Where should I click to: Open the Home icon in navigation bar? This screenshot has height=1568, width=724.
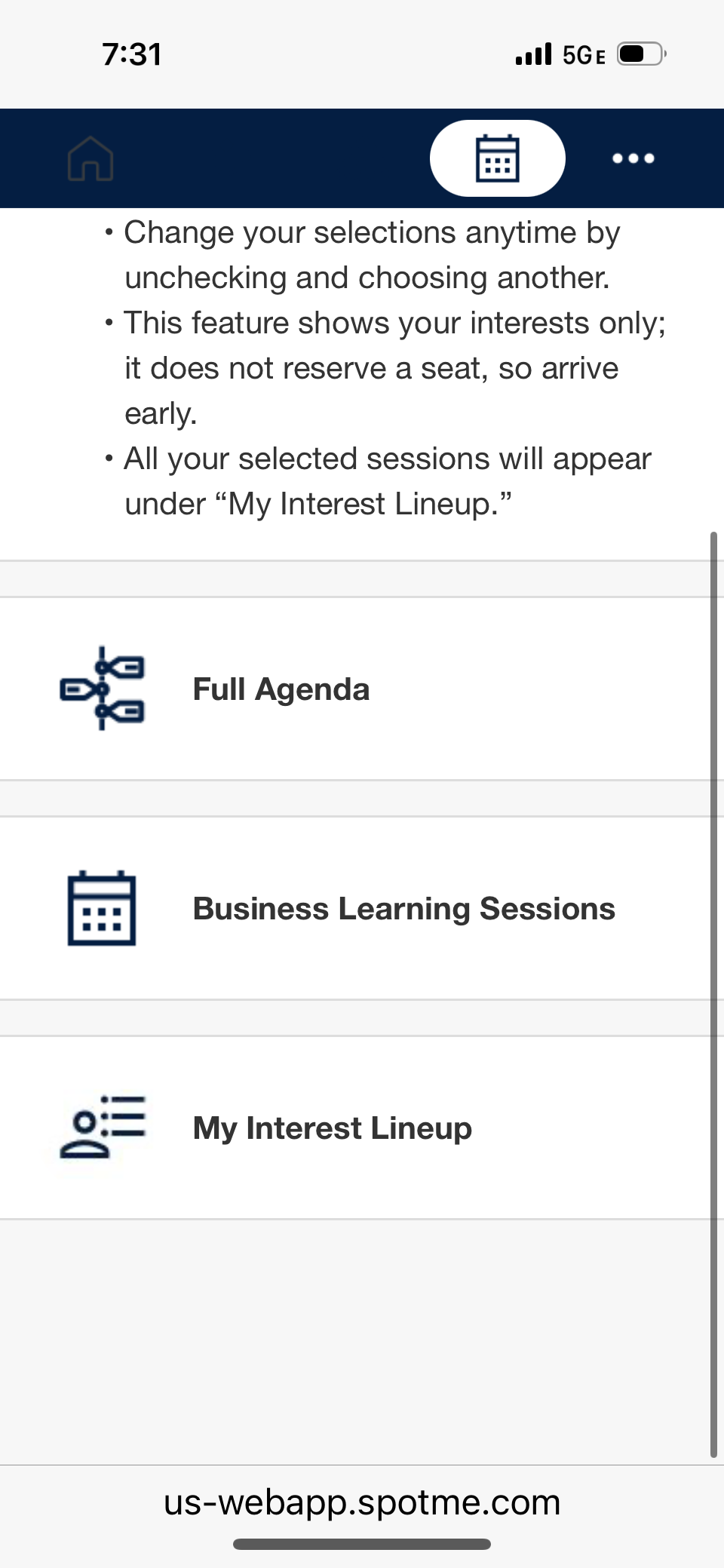(92, 158)
